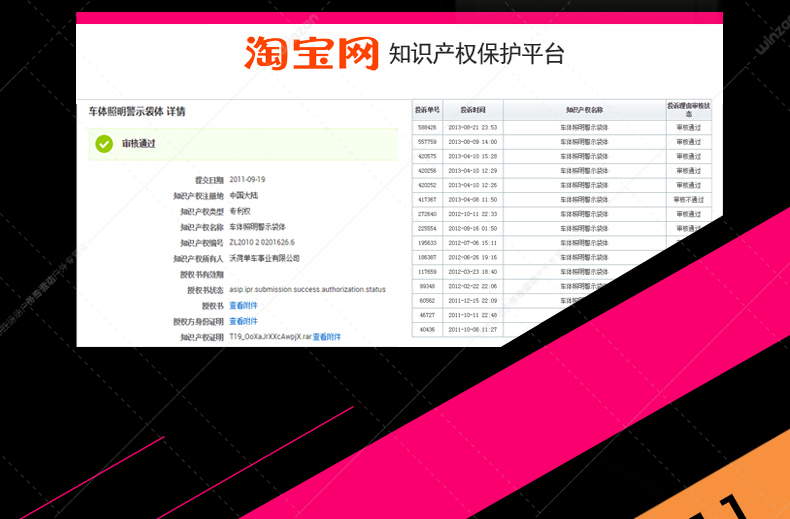Click the value 专利权
790x519 pixels.
click(240, 211)
